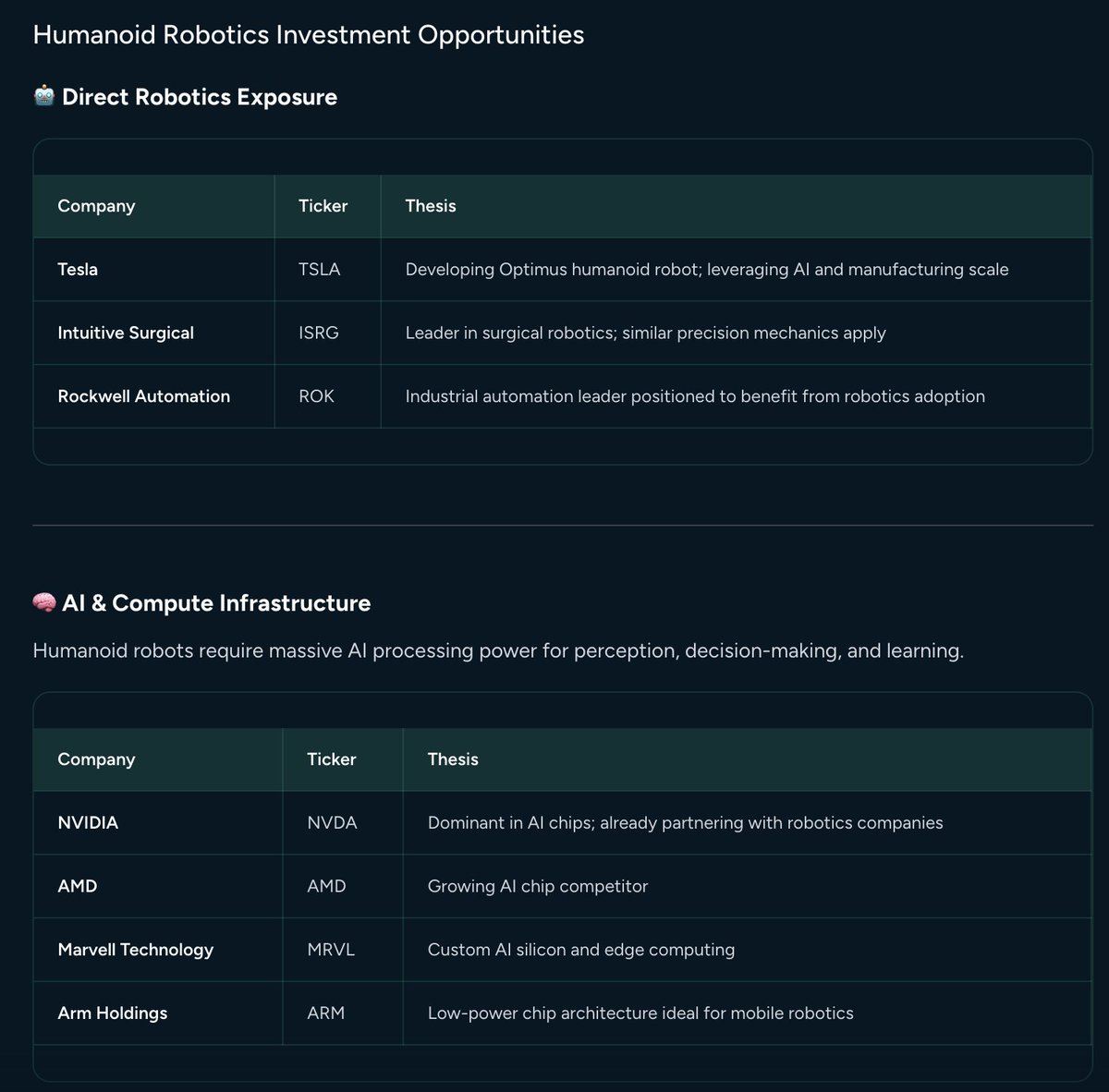The width and height of the screenshot is (1109, 1092).
Task: Select the MRVL ticker symbol
Action: tap(331, 950)
